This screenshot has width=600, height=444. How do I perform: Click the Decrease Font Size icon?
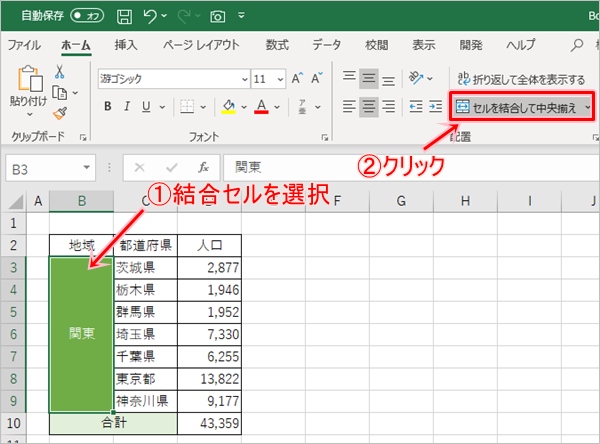pyautogui.click(x=317, y=78)
